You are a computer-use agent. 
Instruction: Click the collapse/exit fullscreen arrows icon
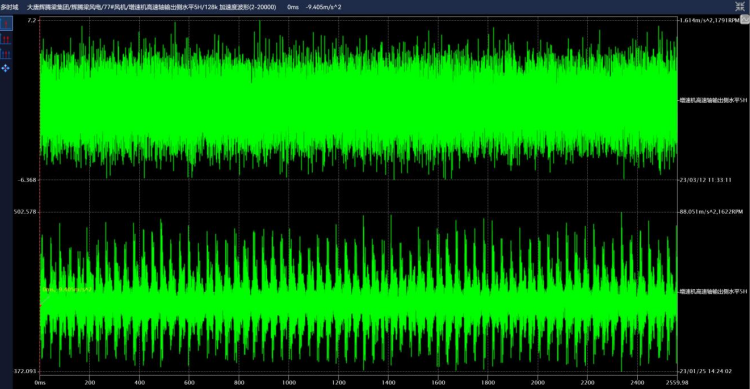tap(739, 6)
